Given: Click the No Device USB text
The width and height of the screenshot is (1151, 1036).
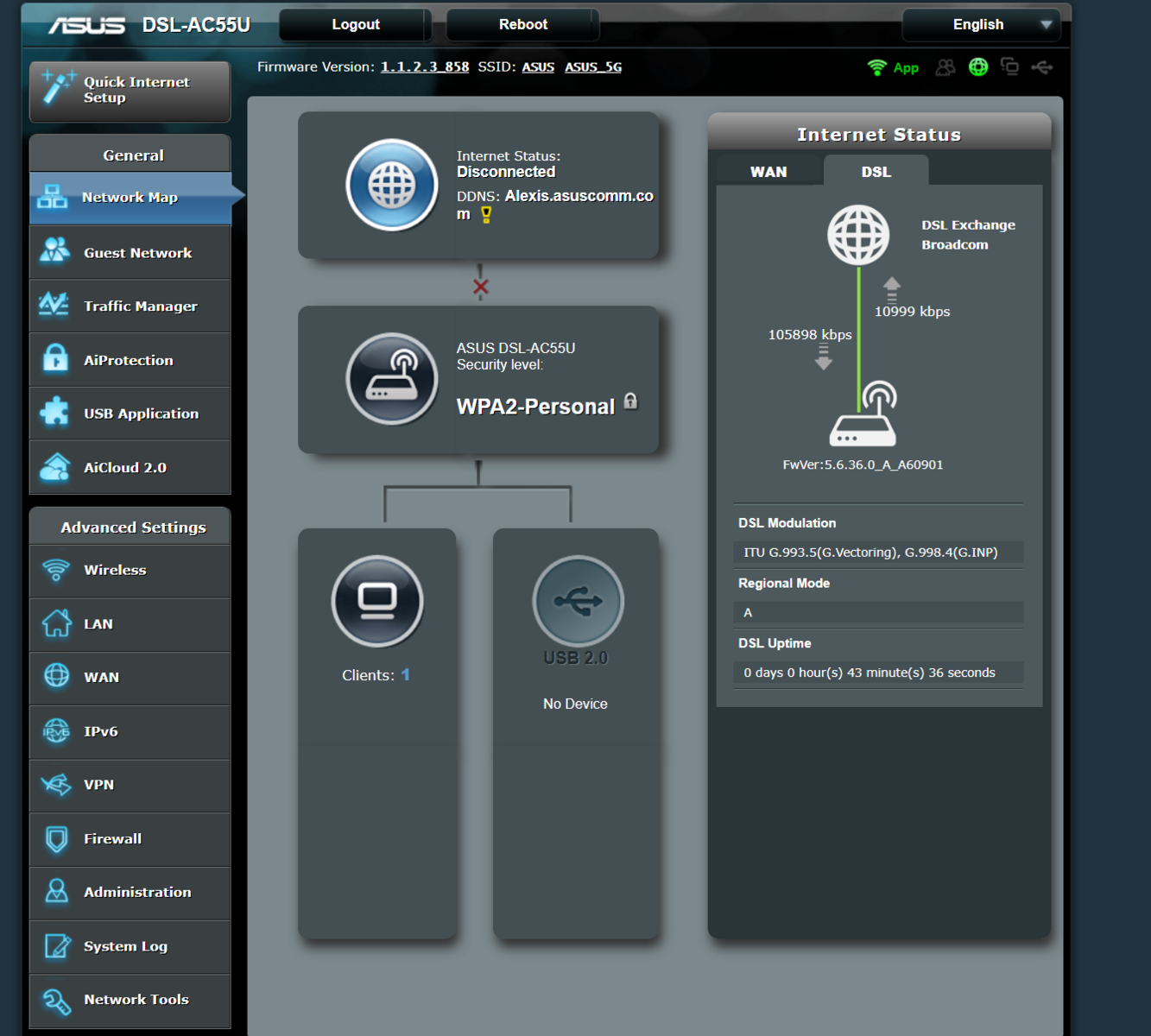Looking at the screenshot, I should click(x=575, y=704).
